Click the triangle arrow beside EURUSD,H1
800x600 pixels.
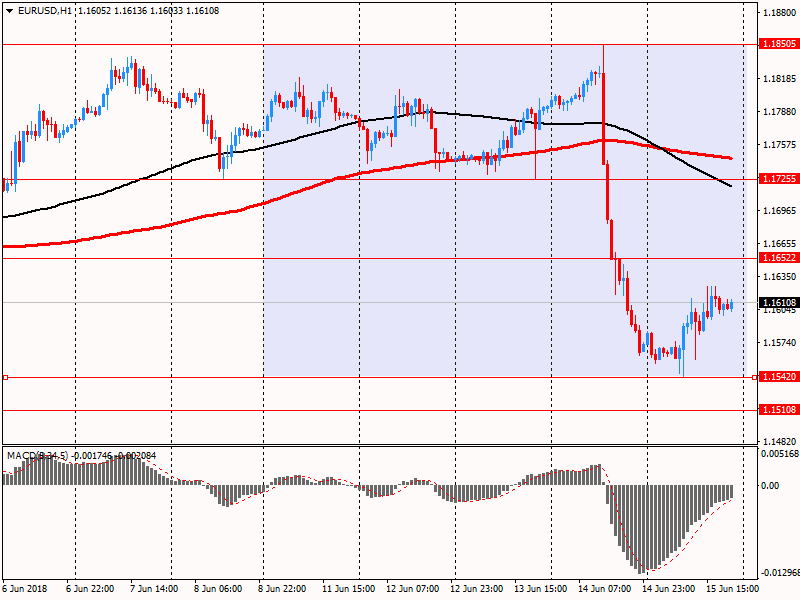click(x=9, y=10)
